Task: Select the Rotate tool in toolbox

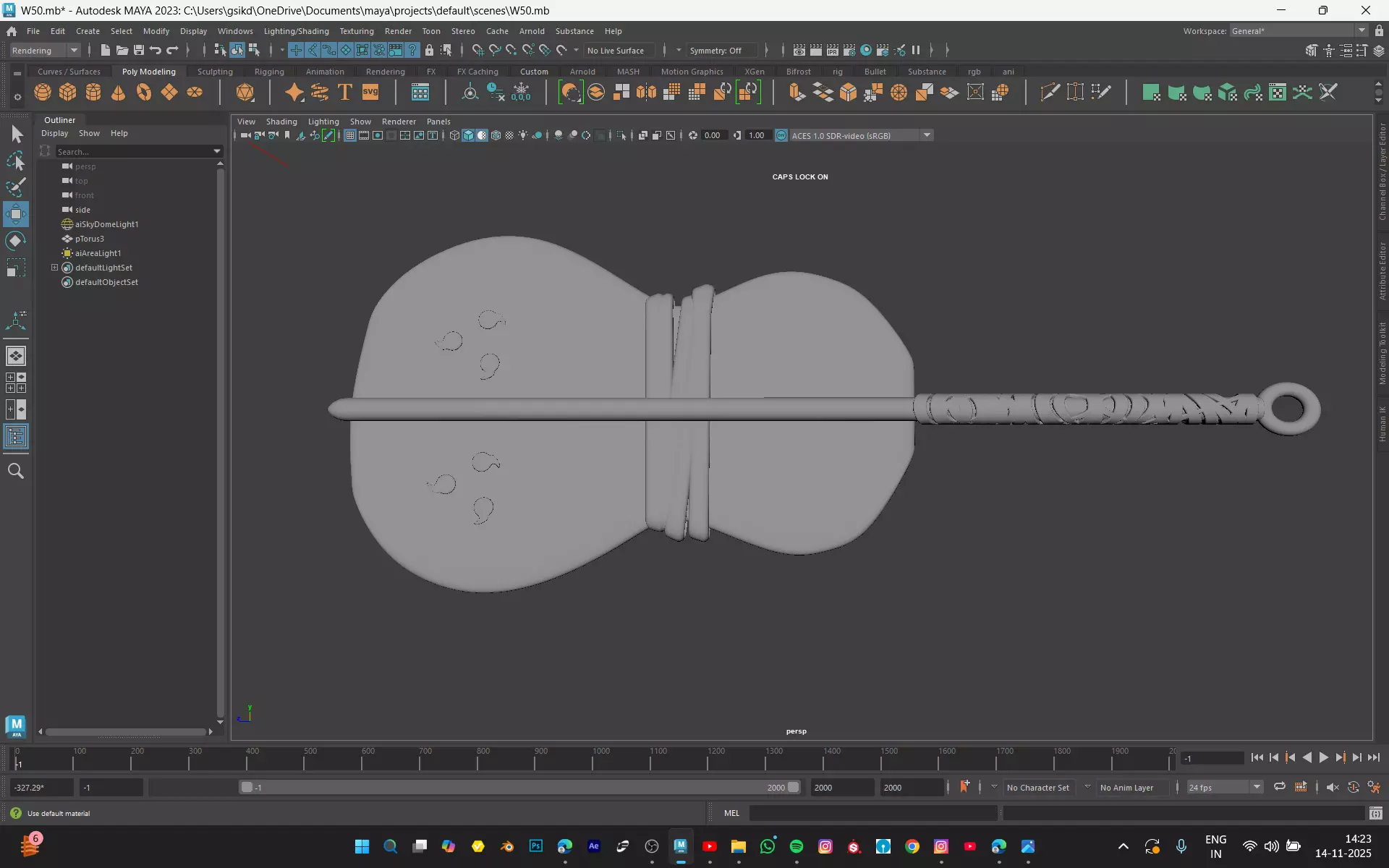Action: point(16,241)
